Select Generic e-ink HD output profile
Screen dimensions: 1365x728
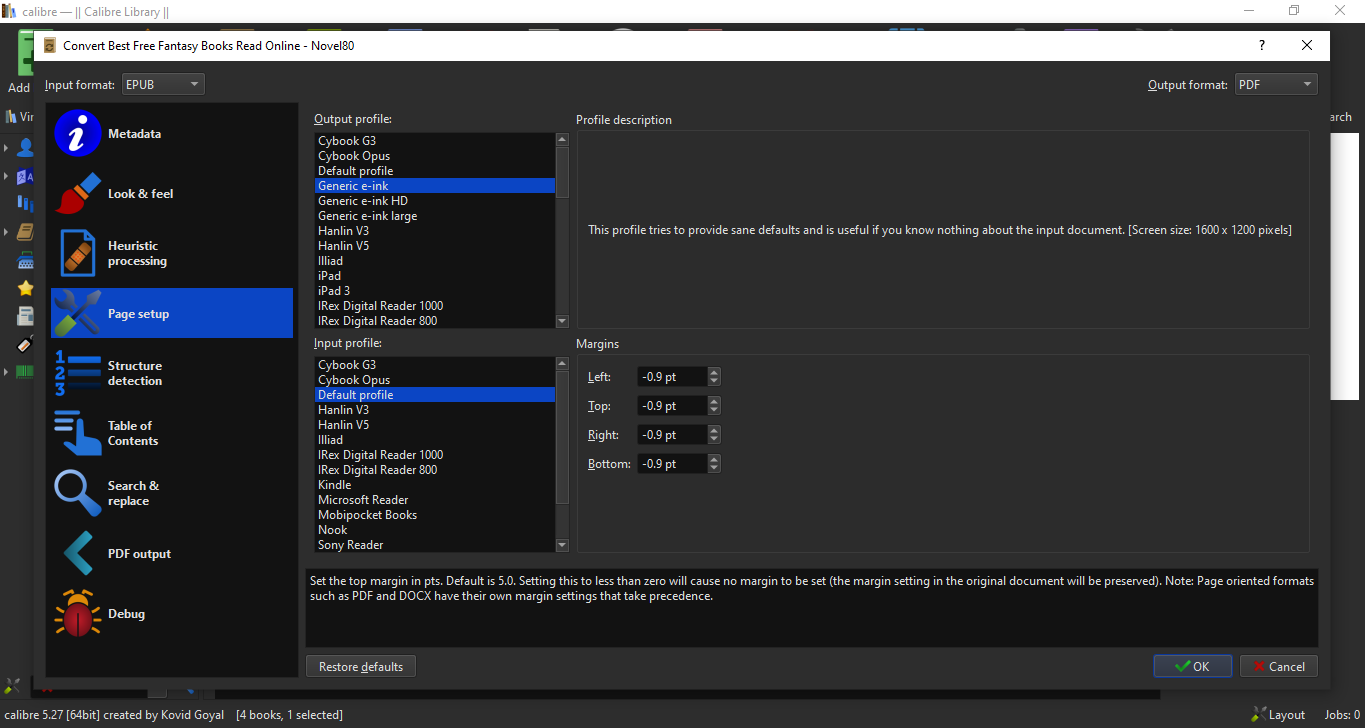[x=435, y=201]
